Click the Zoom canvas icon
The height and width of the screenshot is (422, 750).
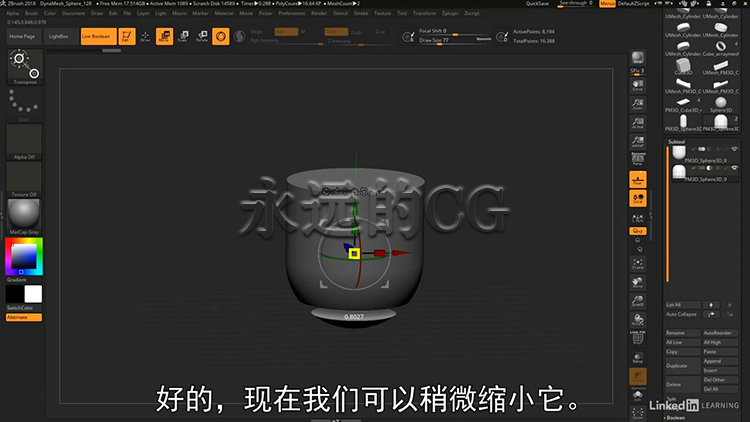(x=638, y=104)
